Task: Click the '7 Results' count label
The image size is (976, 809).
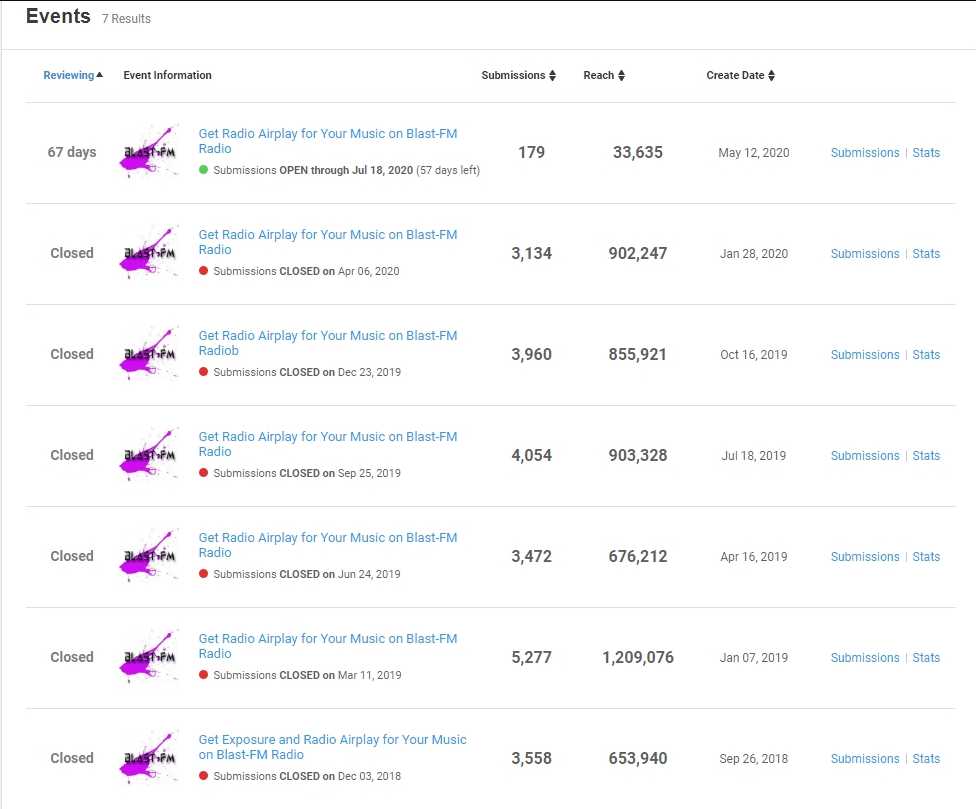Action: pos(126,19)
